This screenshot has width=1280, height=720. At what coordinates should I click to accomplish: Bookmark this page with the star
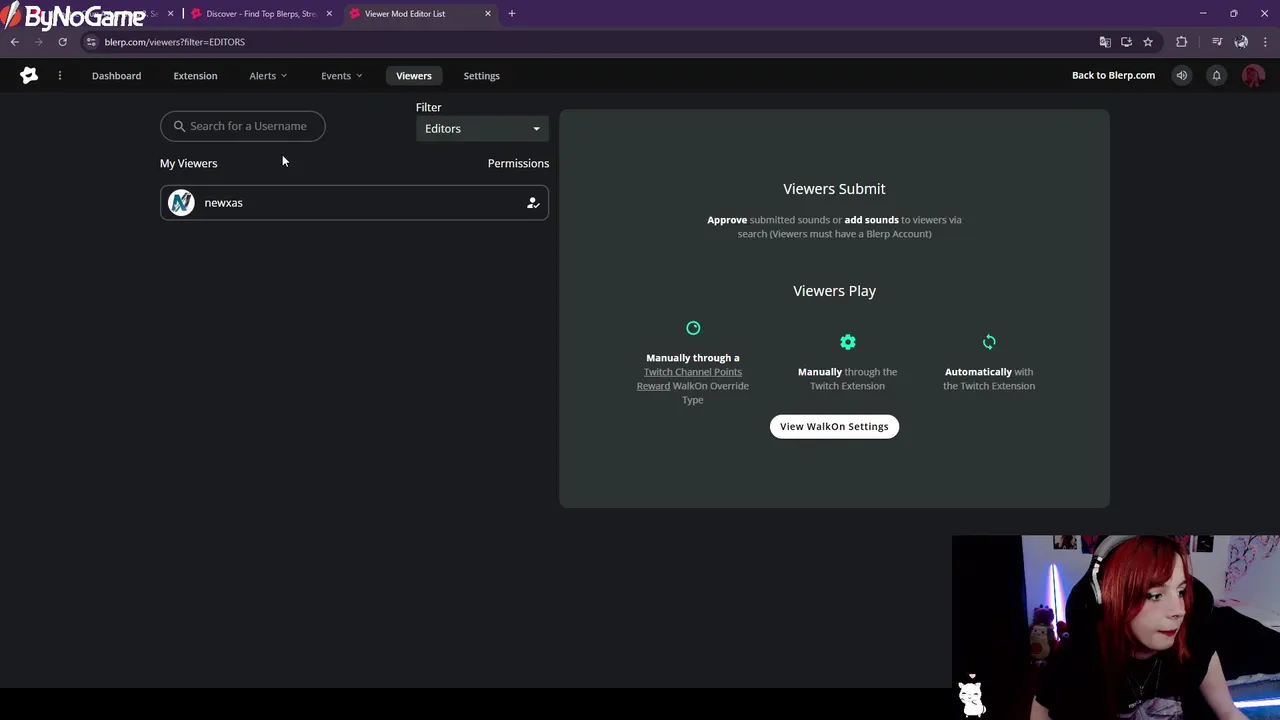(x=1148, y=42)
